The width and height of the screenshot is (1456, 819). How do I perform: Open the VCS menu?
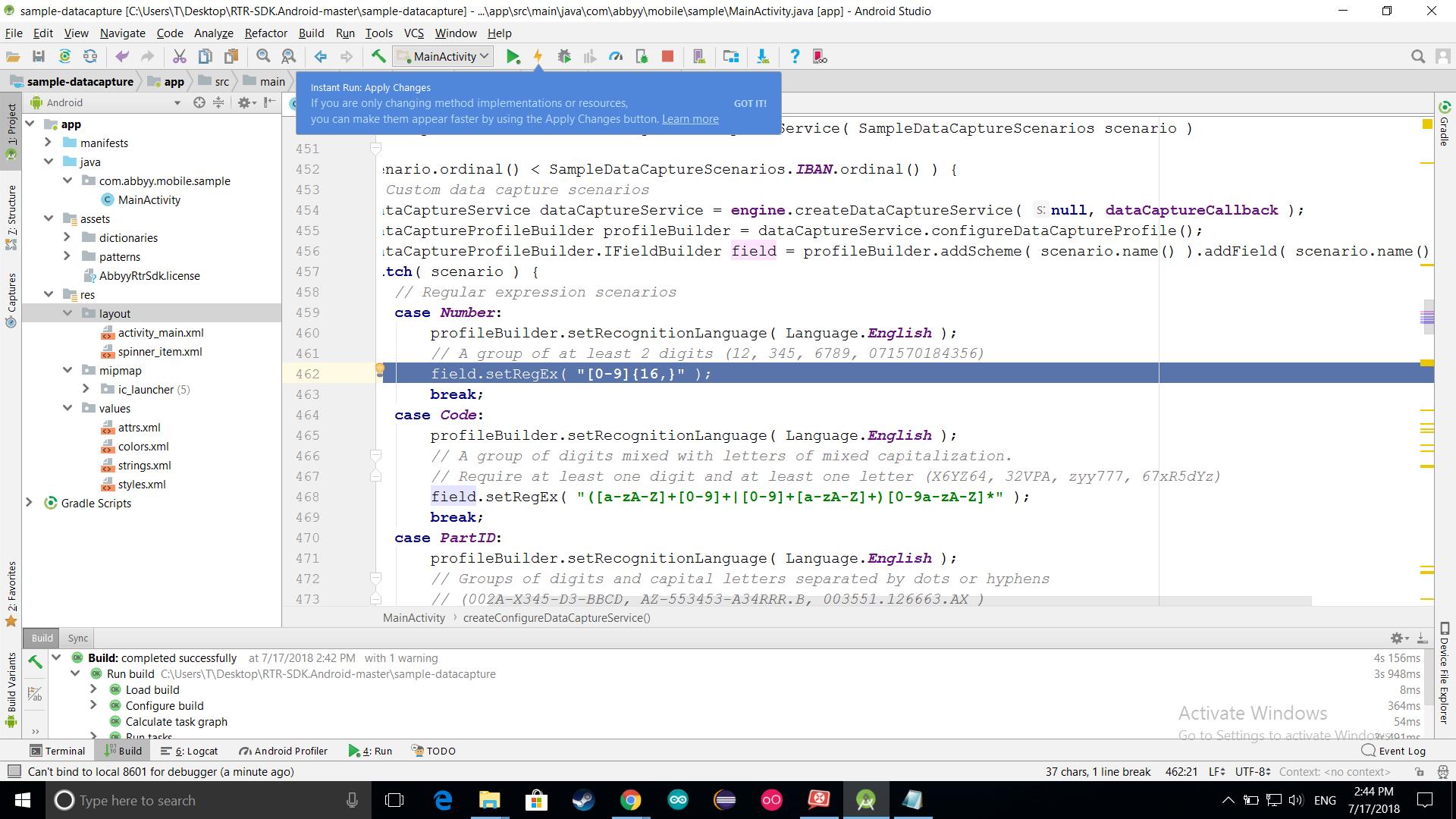pos(413,33)
